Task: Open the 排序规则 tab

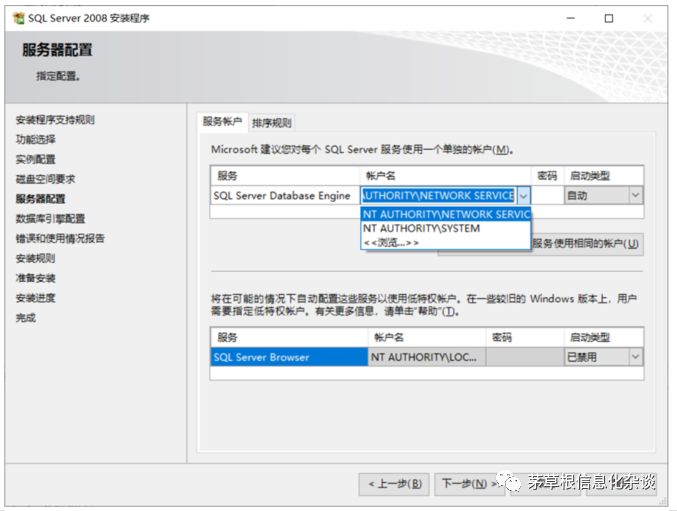Action: click(272, 123)
